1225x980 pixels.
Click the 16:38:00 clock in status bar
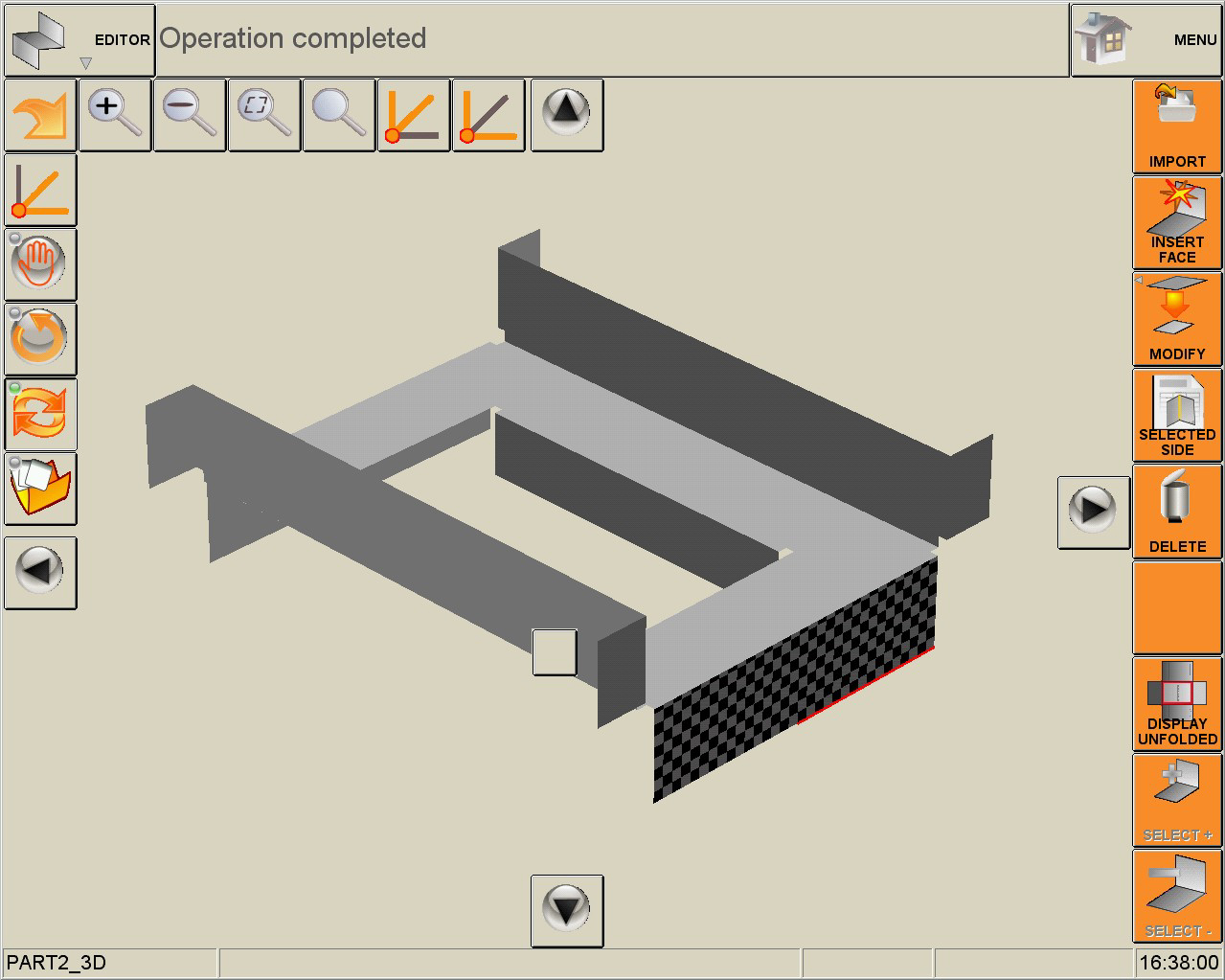click(1178, 963)
